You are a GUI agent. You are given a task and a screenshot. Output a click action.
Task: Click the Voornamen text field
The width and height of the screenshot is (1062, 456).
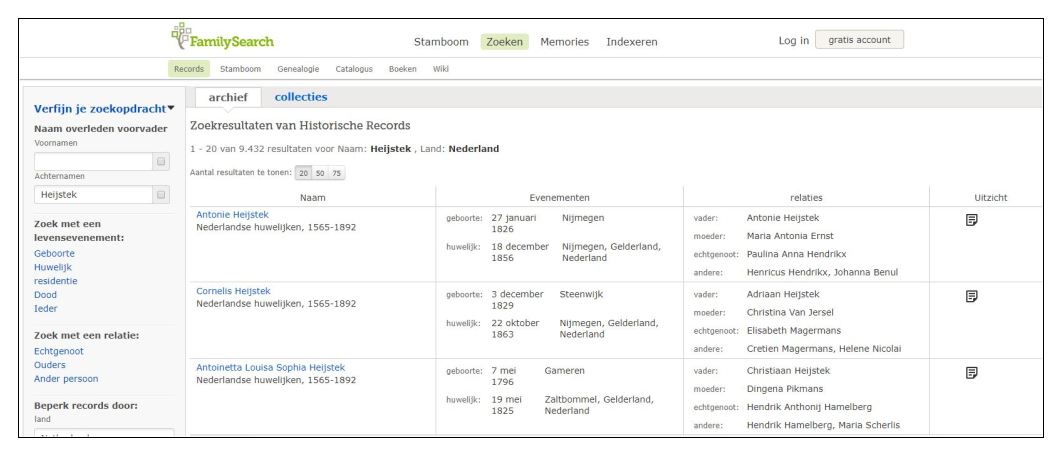[91, 162]
